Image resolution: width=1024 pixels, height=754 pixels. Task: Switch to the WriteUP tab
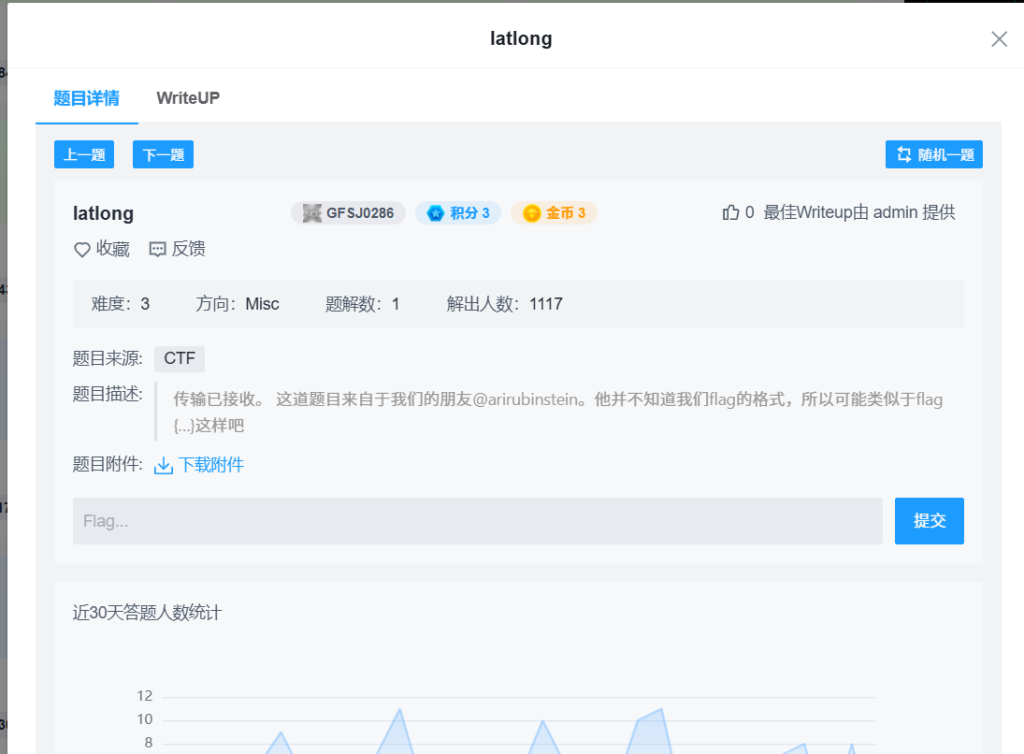[188, 98]
